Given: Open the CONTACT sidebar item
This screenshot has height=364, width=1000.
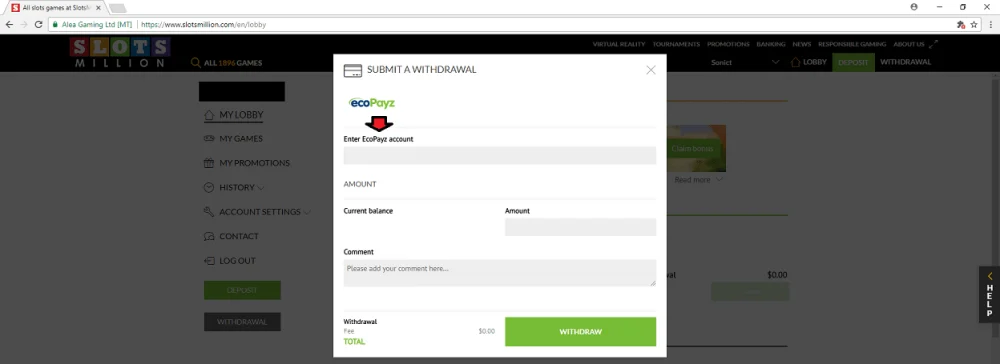Looking at the screenshot, I should click(x=239, y=236).
